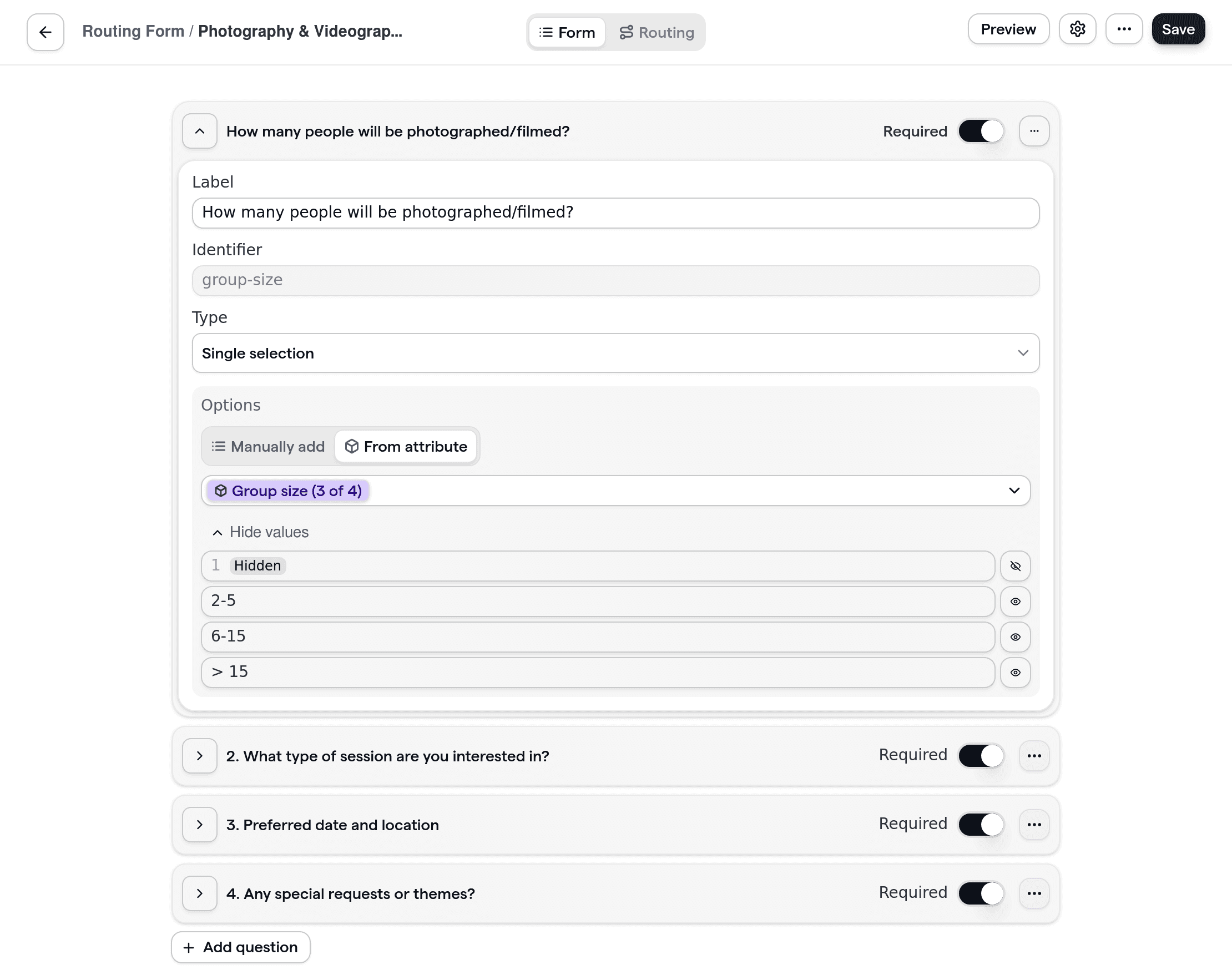Open the Single selection type dropdown

tap(615, 353)
